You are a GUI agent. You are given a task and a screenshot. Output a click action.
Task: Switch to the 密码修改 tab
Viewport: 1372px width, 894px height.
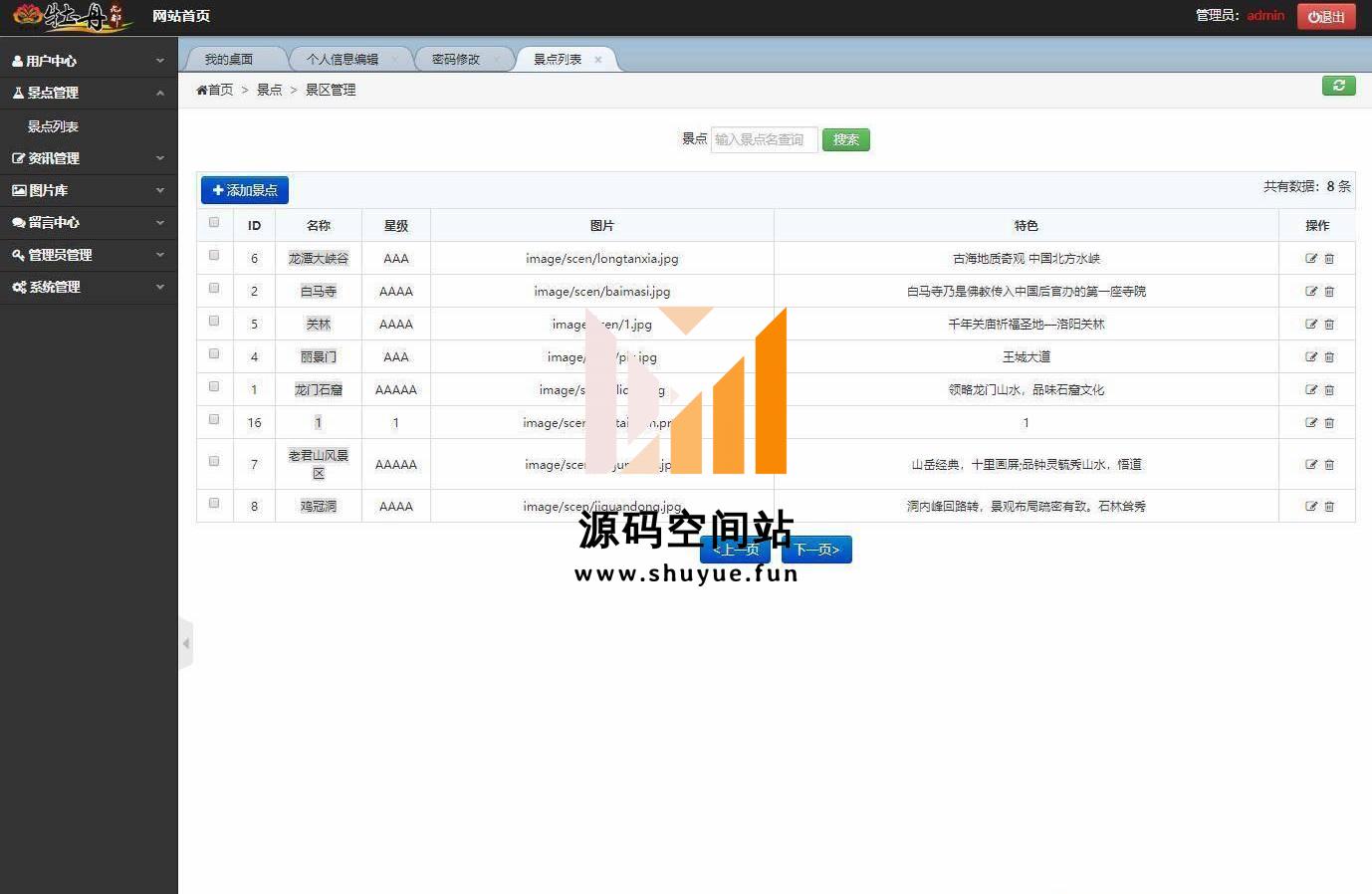point(456,60)
